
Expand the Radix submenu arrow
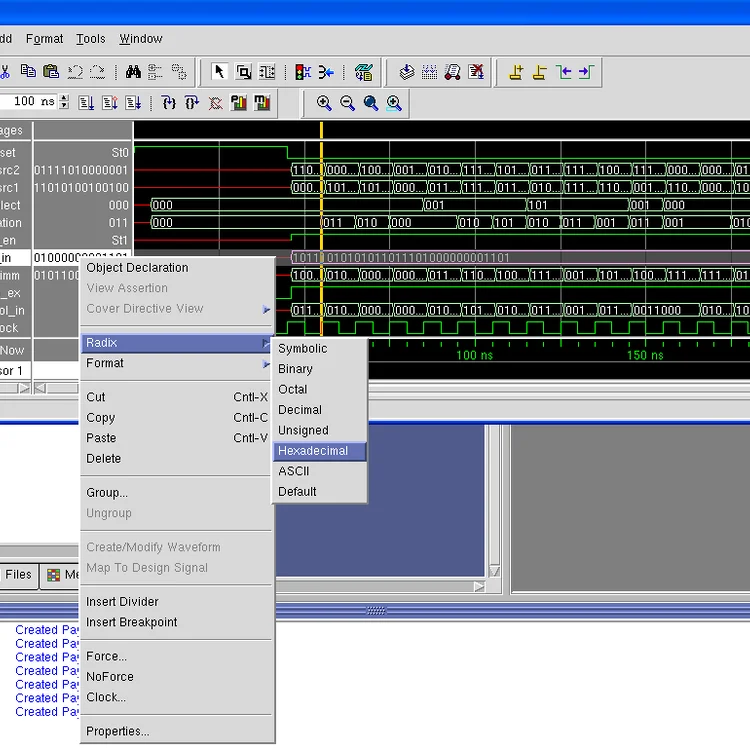pos(265,343)
